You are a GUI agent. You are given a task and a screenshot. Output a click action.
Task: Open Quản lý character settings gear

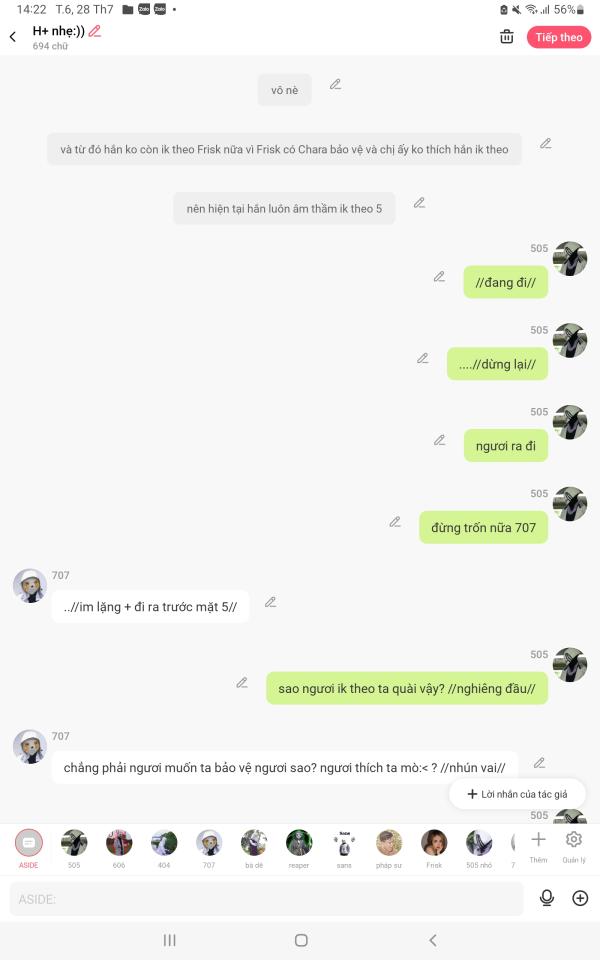coord(574,846)
